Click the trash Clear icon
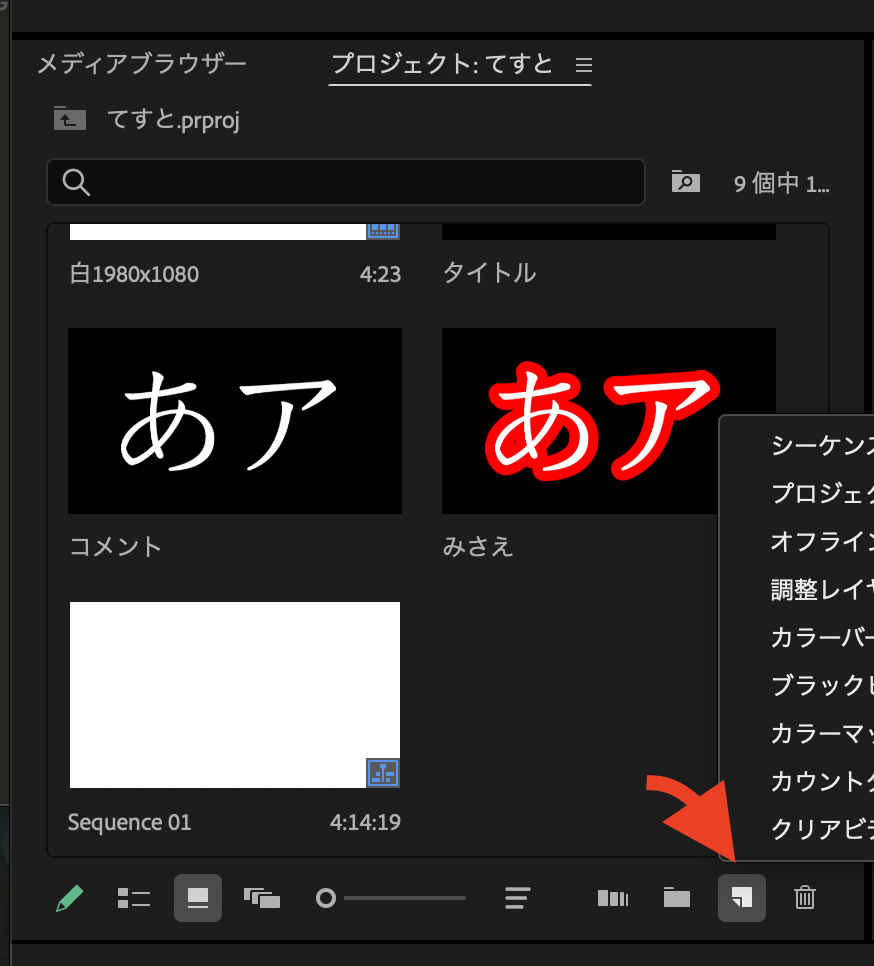Screen dimensions: 874x966 pos(804,897)
